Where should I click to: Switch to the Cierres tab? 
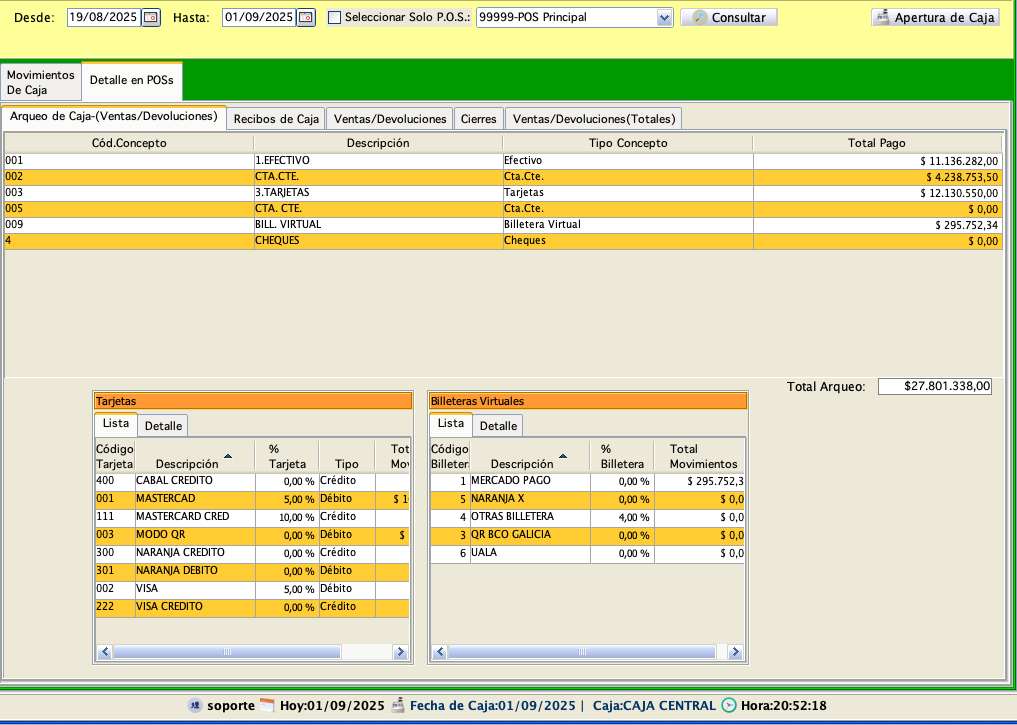[x=478, y=119]
